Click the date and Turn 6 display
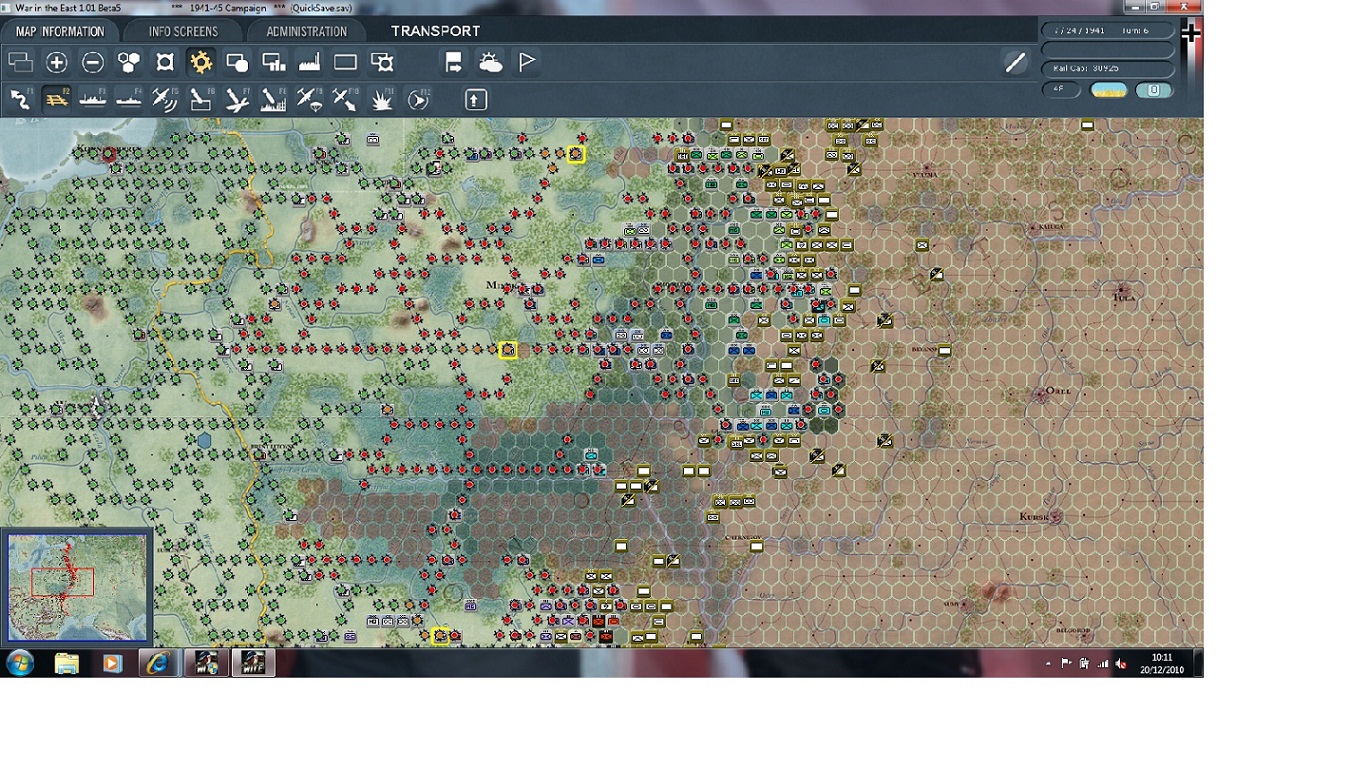 1107,30
